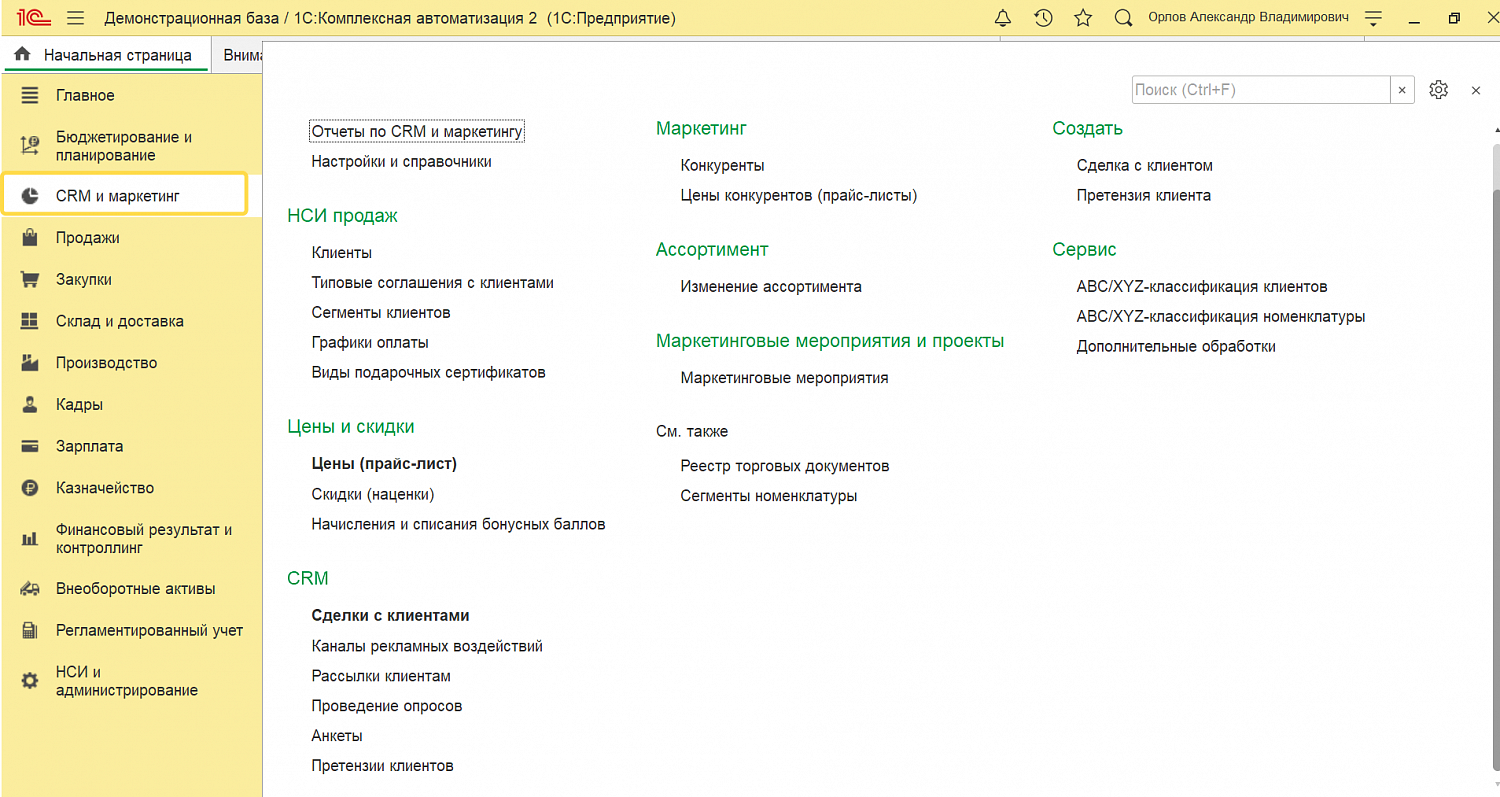Create a Сделка с клиентом
This screenshot has width=1500, height=797.
click(x=1145, y=166)
